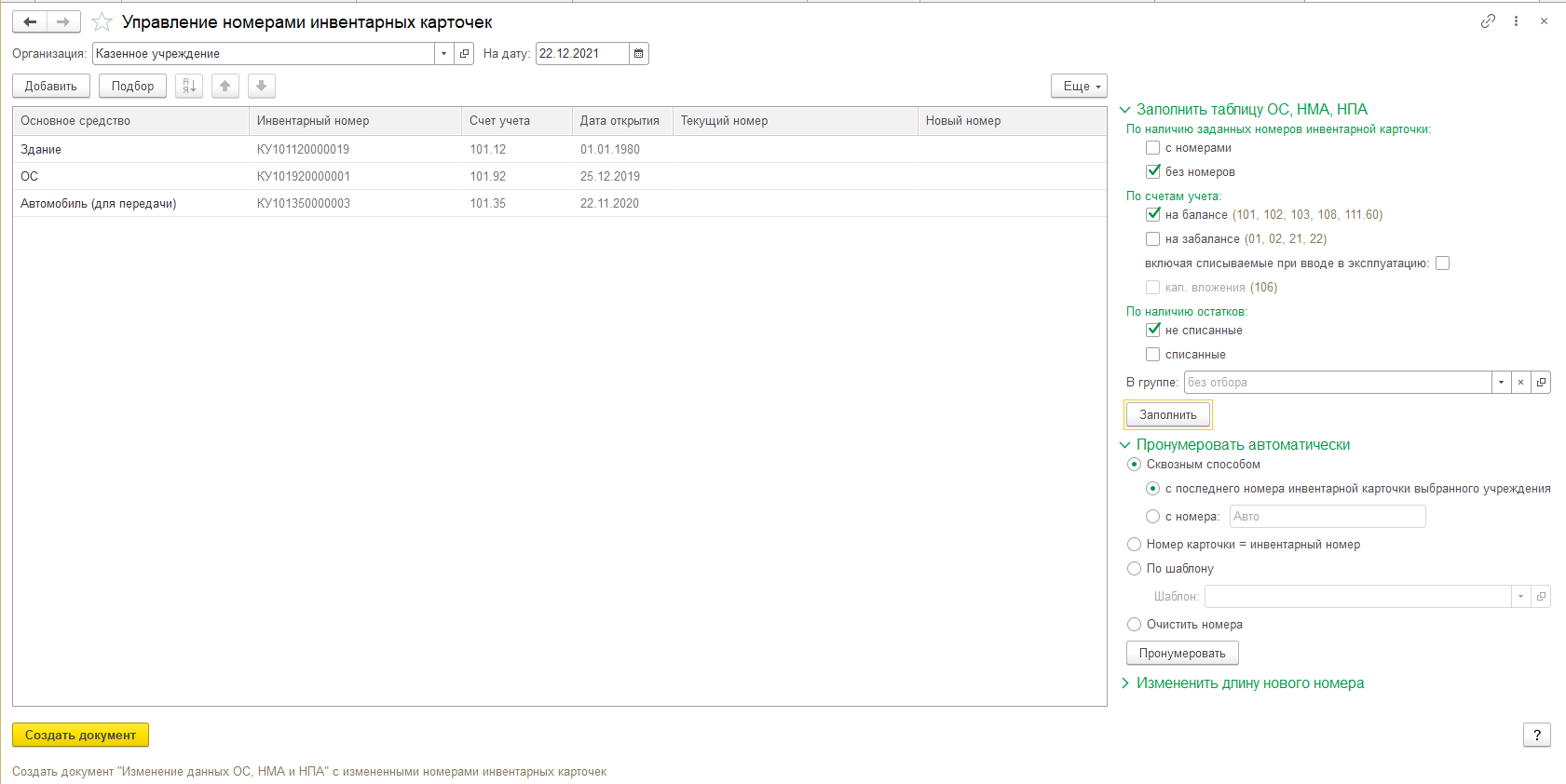Enable the 'списанные' checkbox

pos(1153,355)
